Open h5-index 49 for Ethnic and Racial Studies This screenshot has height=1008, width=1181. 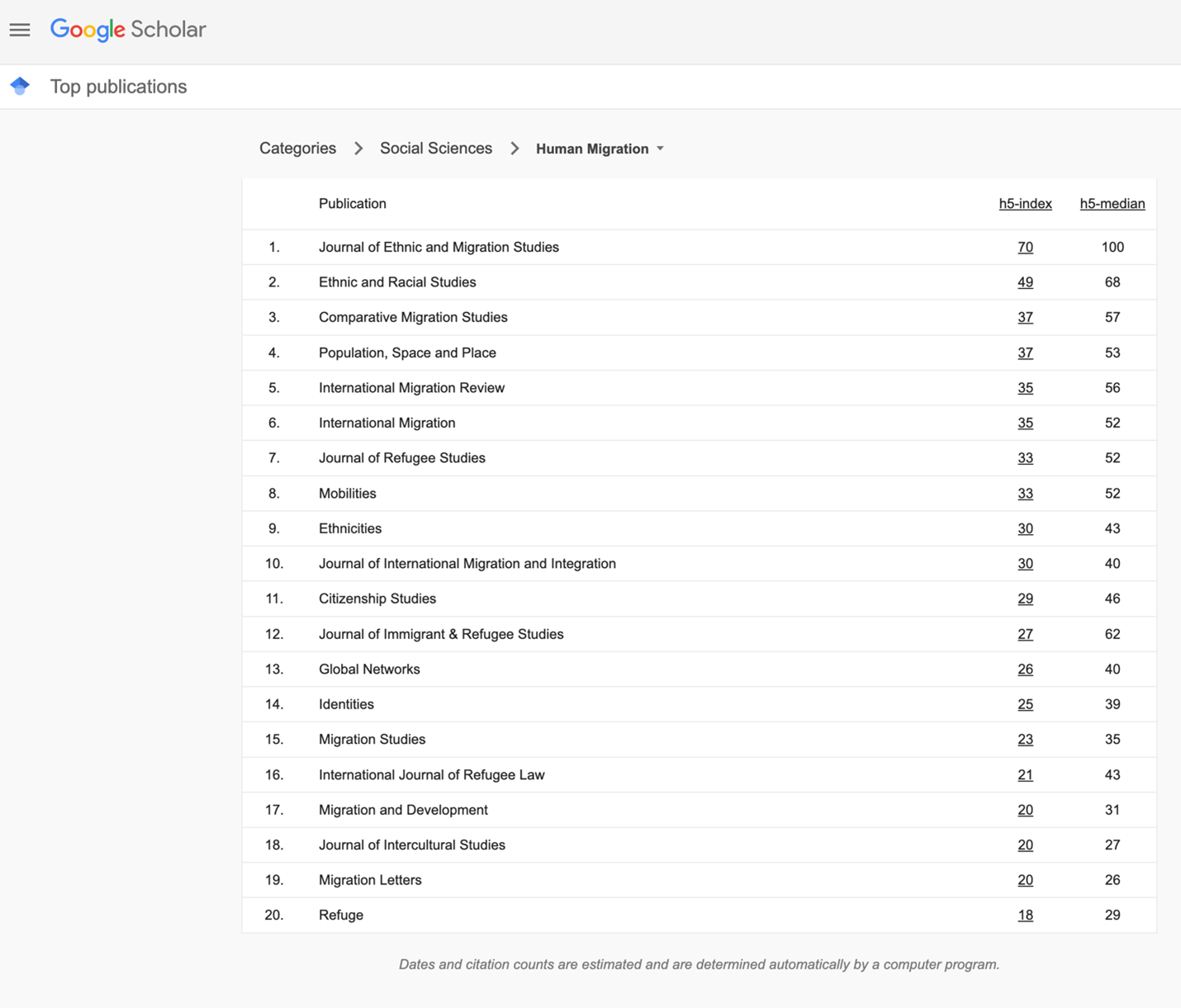[x=1025, y=282]
